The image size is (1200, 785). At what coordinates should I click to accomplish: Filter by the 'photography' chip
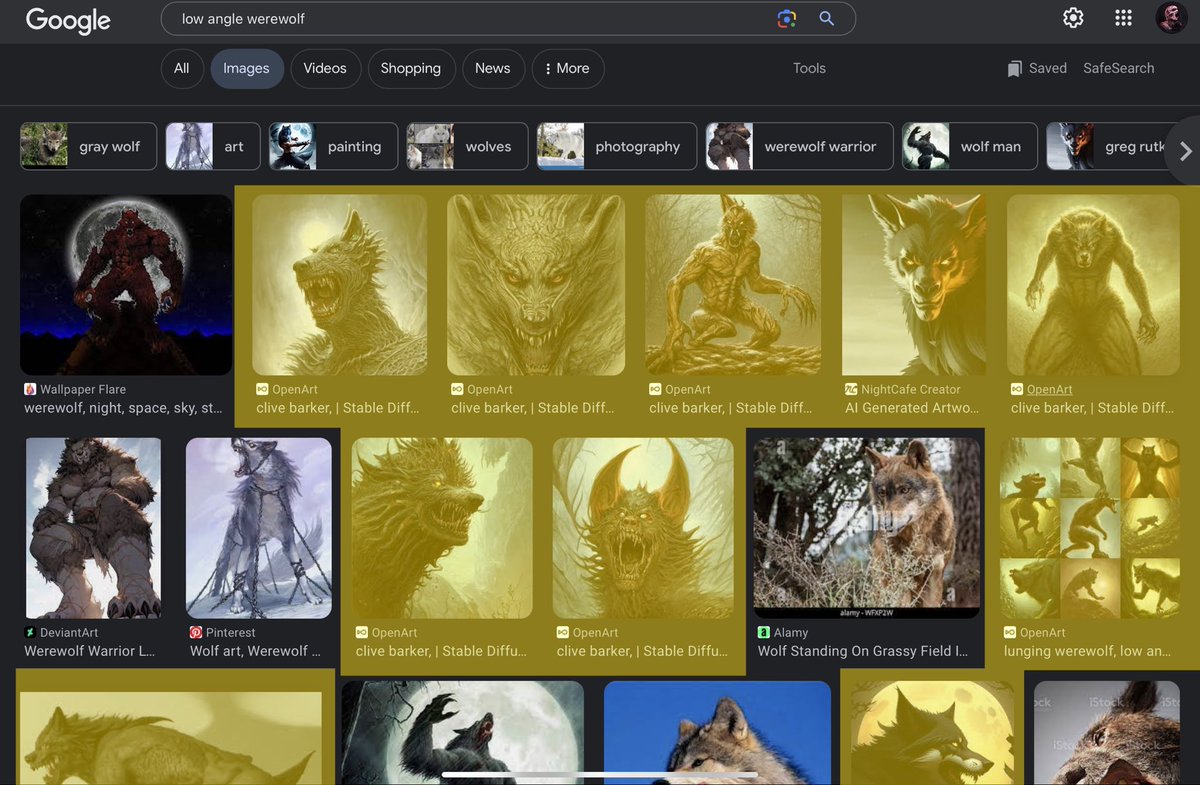616,146
